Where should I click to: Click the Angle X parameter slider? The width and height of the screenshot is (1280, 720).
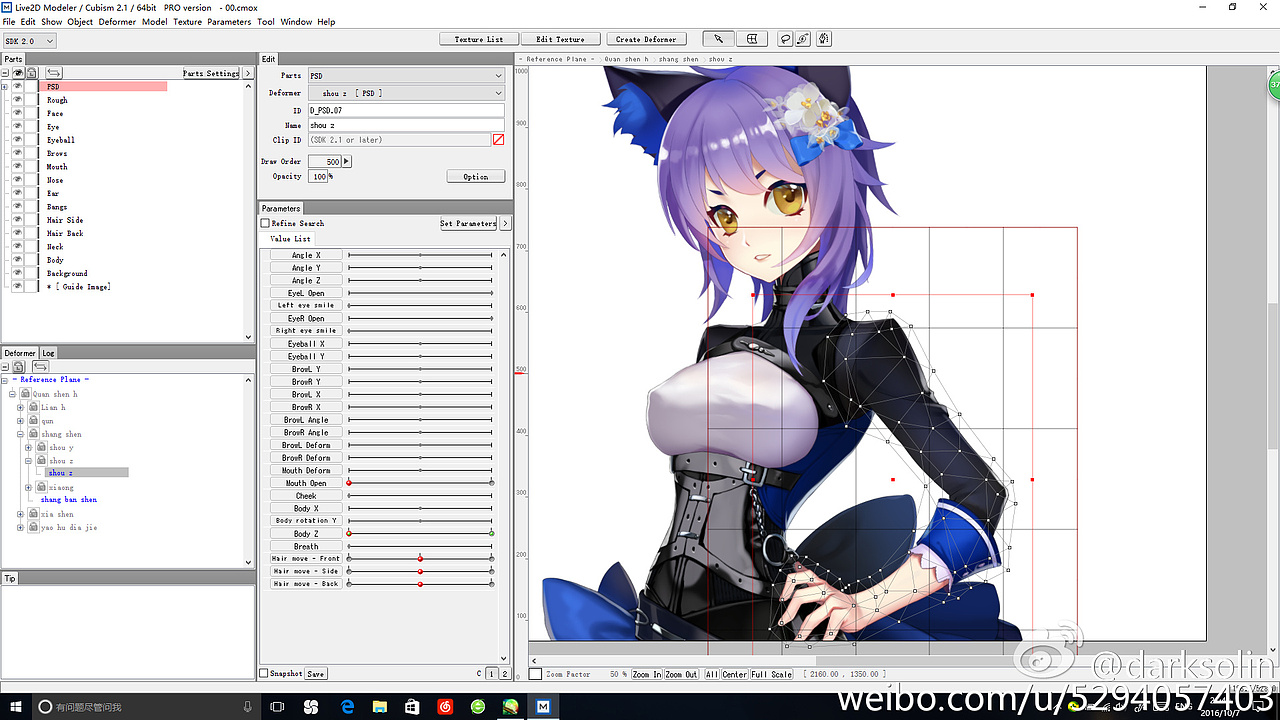click(420, 255)
